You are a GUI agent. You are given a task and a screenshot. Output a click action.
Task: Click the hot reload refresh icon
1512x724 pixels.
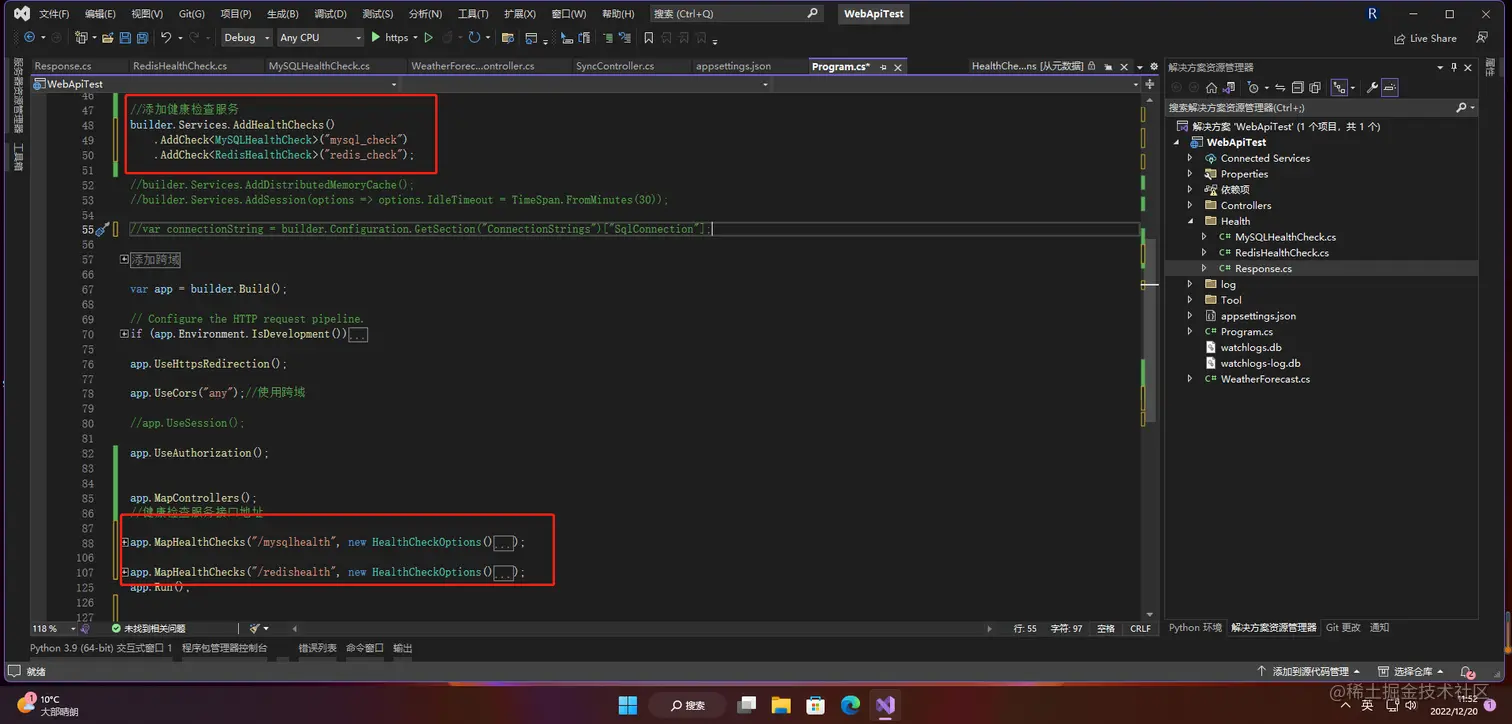(x=474, y=37)
